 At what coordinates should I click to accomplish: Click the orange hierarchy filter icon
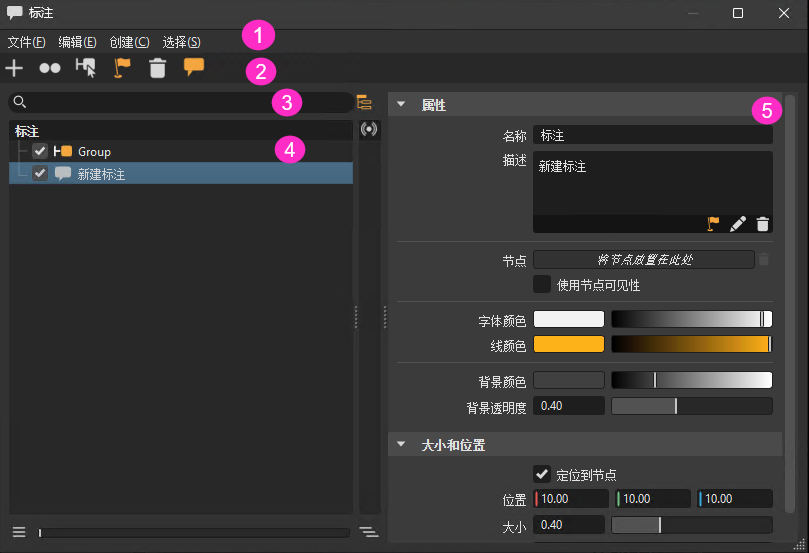coord(364,102)
